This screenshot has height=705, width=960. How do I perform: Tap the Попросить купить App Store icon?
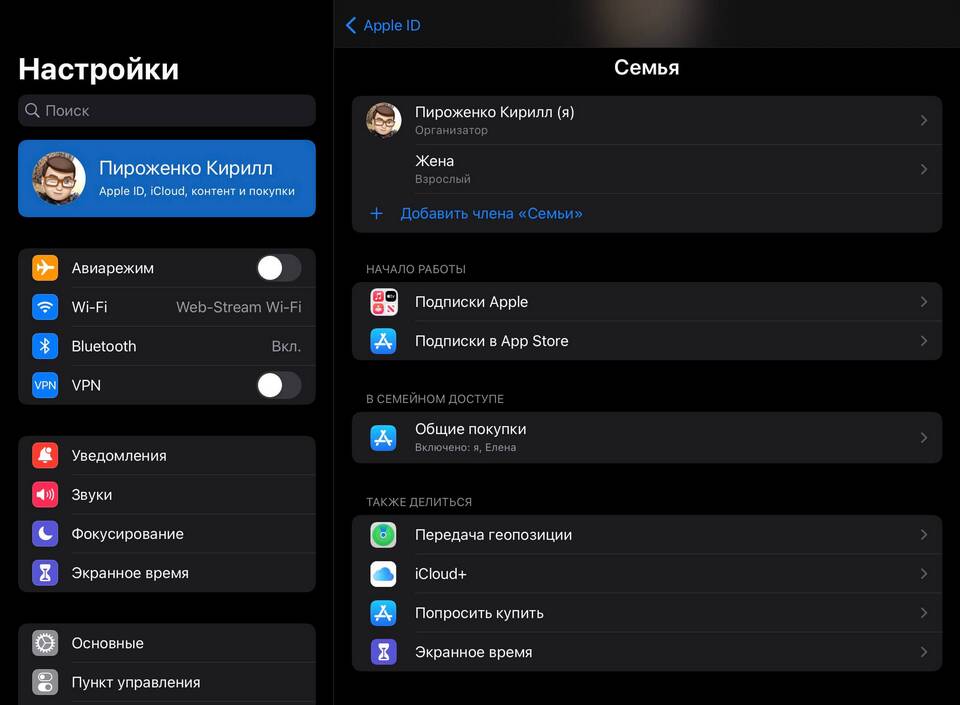[384, 613]
